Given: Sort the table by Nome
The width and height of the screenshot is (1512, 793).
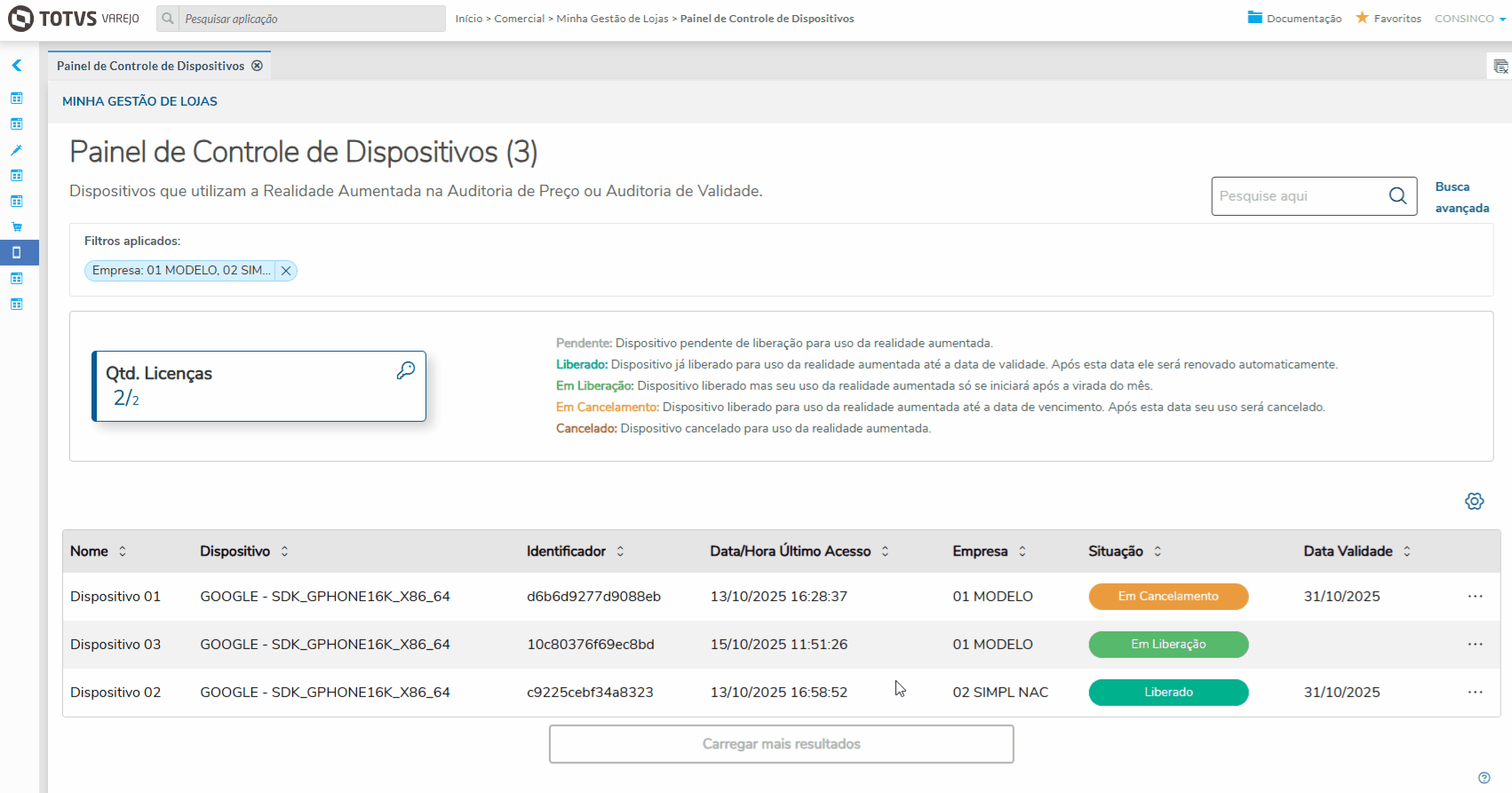Looking at the screenshot, I should (123, 551).
